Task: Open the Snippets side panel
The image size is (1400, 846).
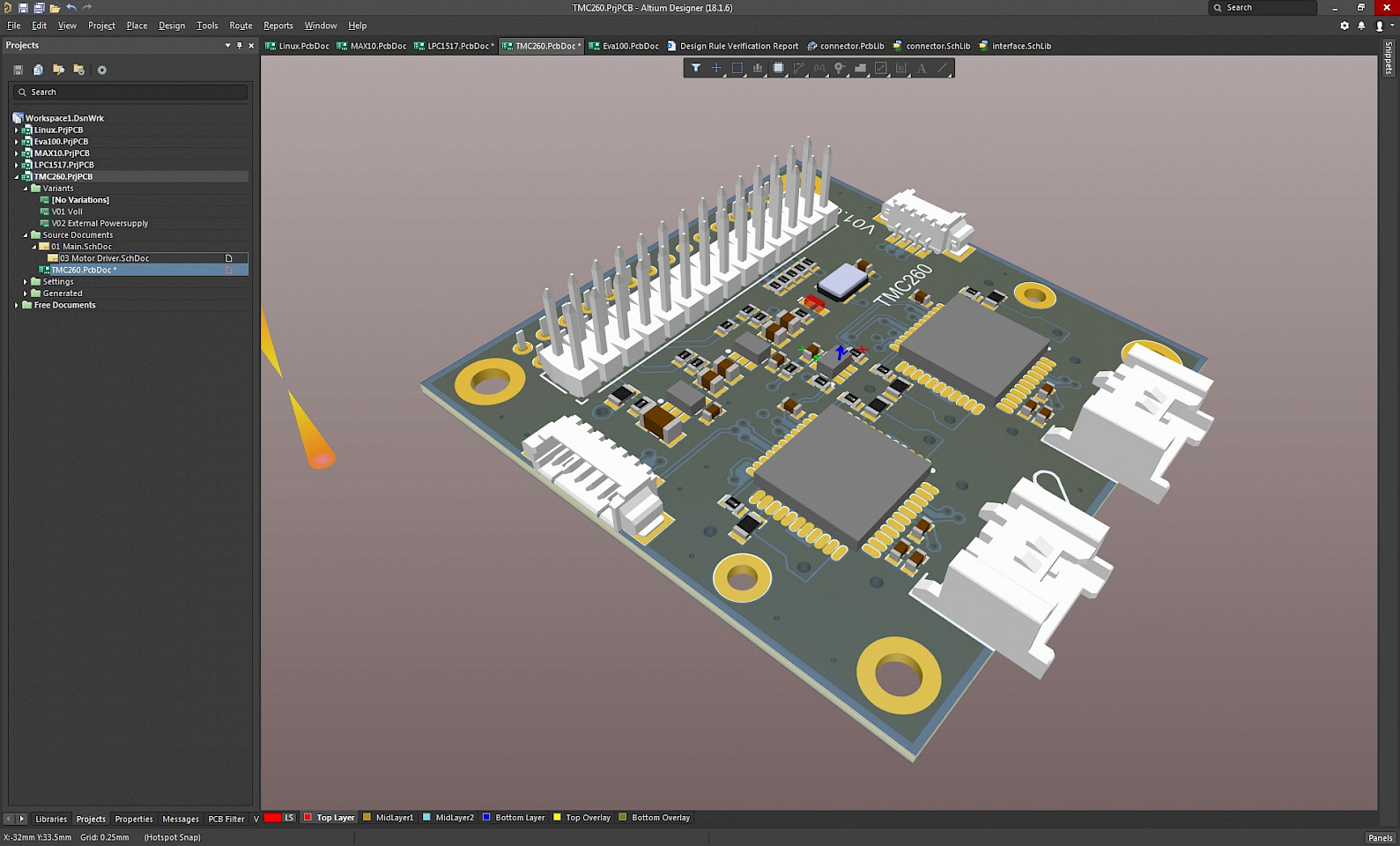Action: 1388,58
